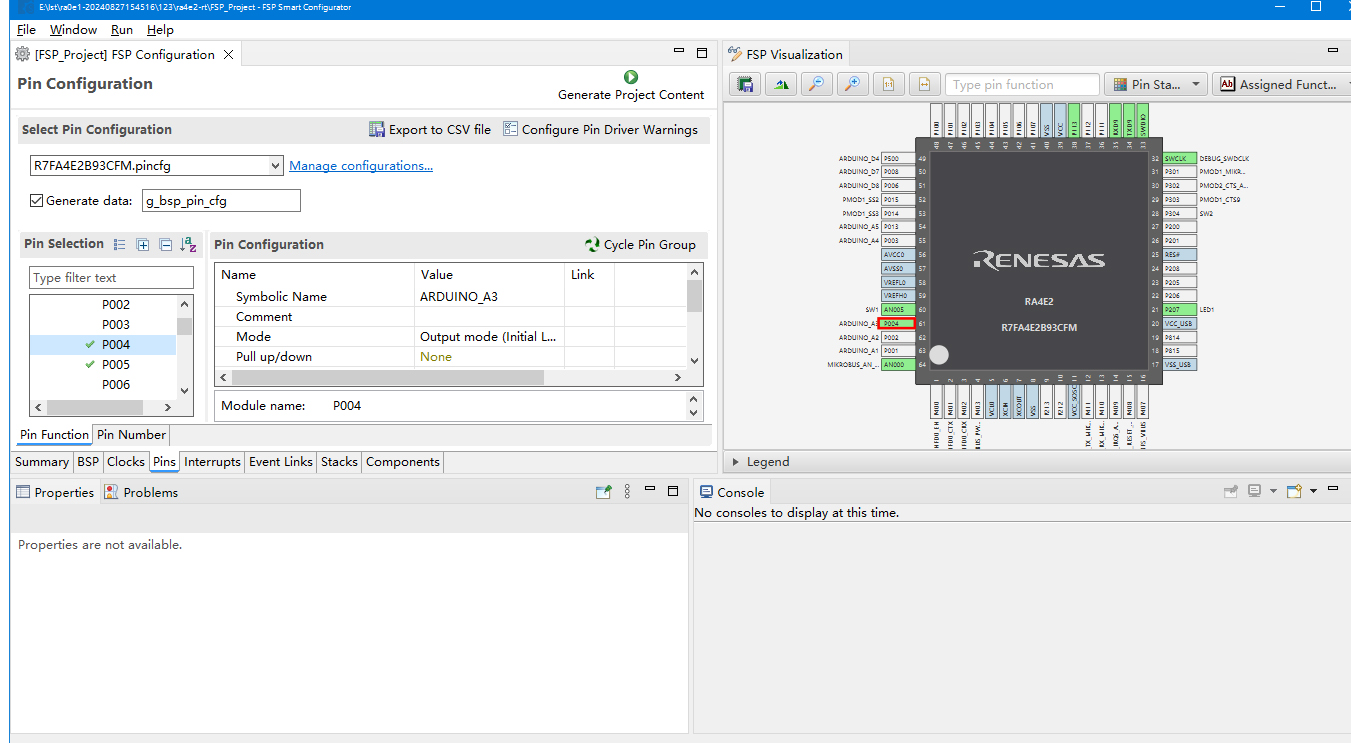Screen dimensions: 1351x743
Task: Click the green mountain rotate-view icon
Action: (781, 85)
